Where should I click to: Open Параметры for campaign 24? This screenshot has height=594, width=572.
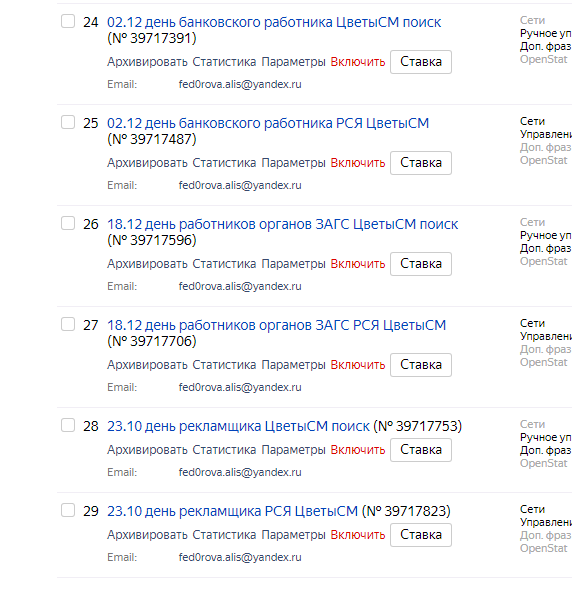point(294,62)
